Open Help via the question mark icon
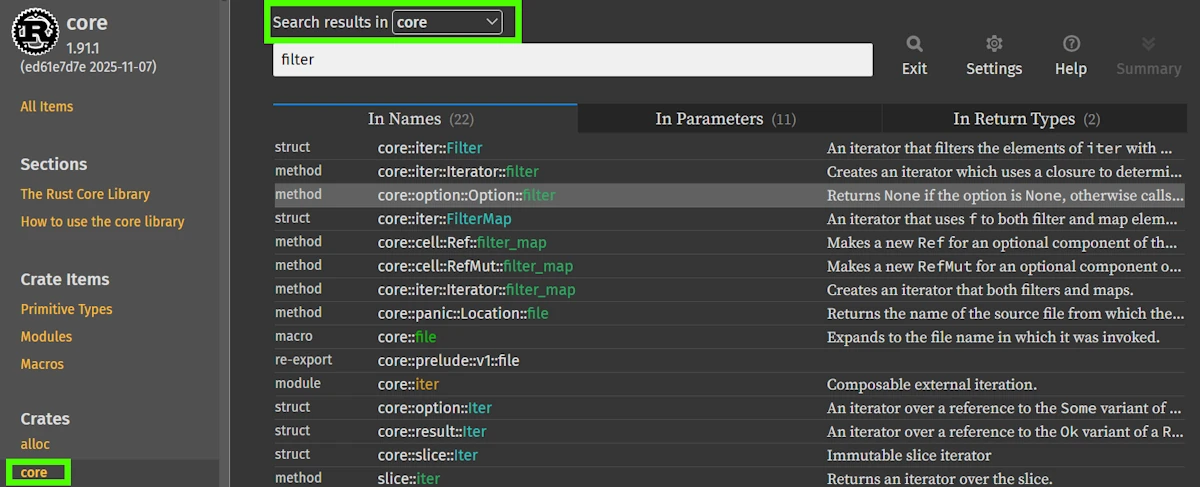 pos(1071,43)
